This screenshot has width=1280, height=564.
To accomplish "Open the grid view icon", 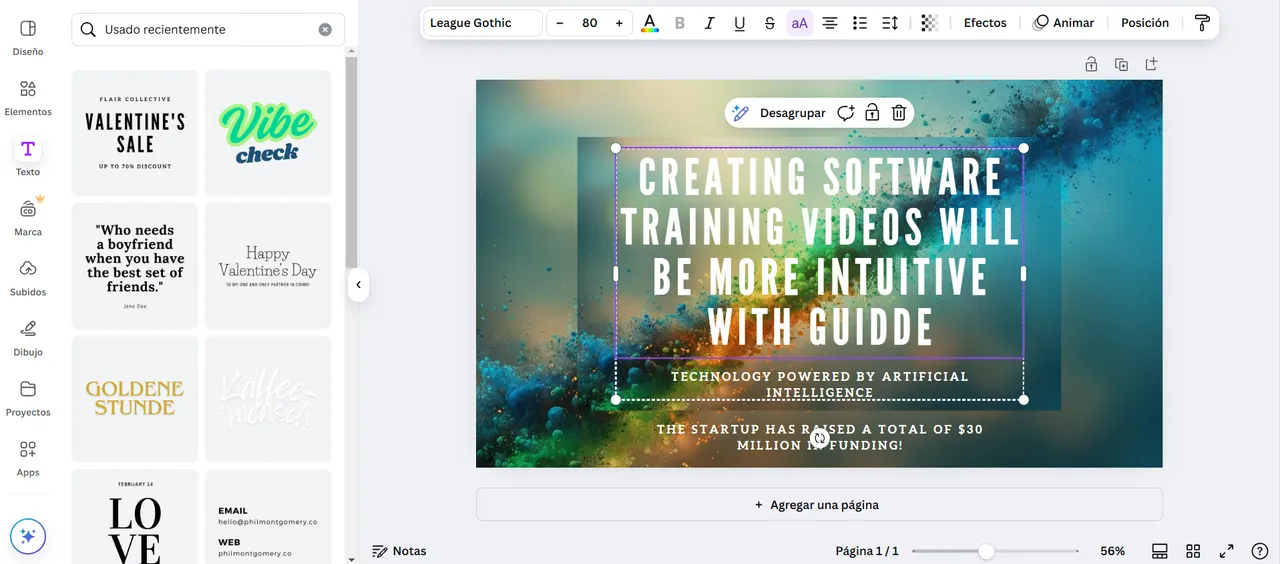I will [1193, 551].
